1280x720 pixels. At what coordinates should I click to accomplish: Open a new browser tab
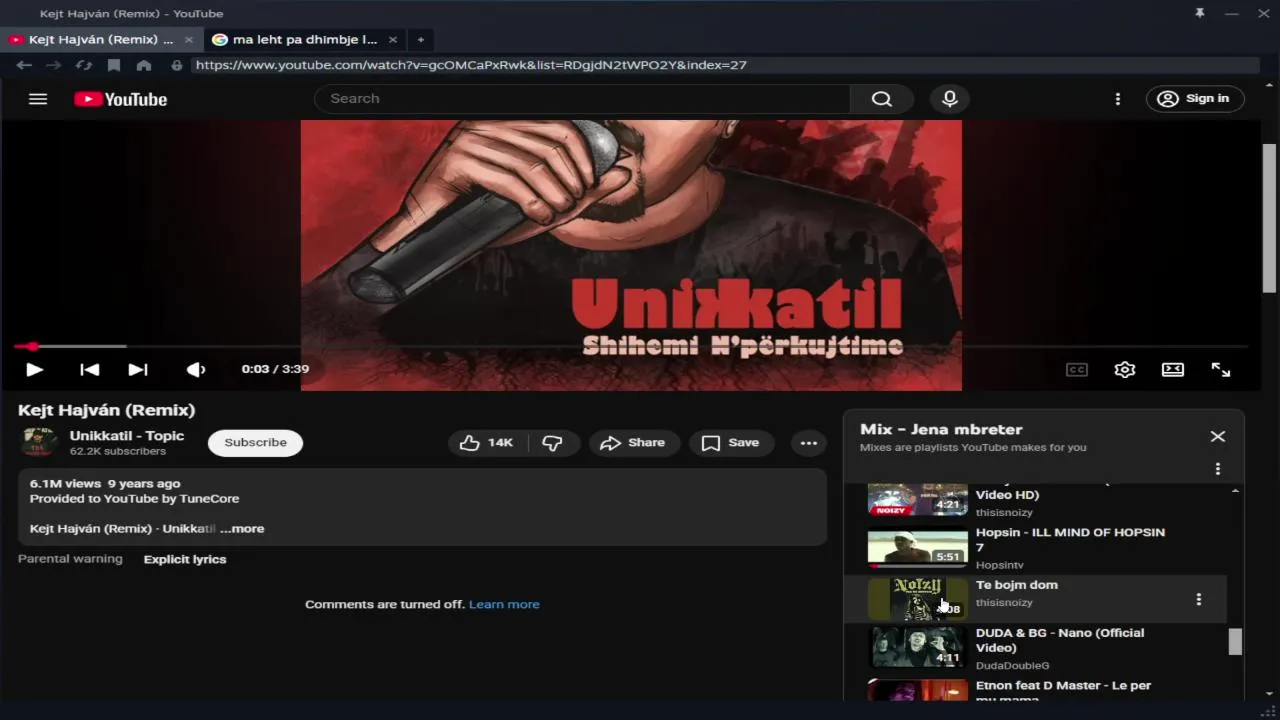[x=421, y=40]
